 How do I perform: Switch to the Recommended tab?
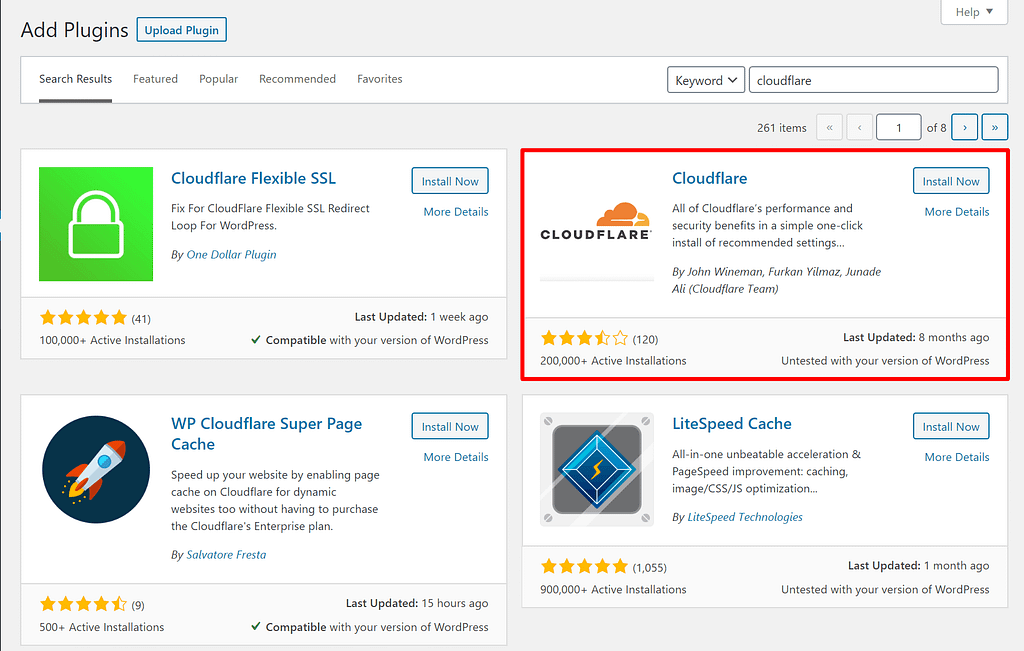coord(297,78)
